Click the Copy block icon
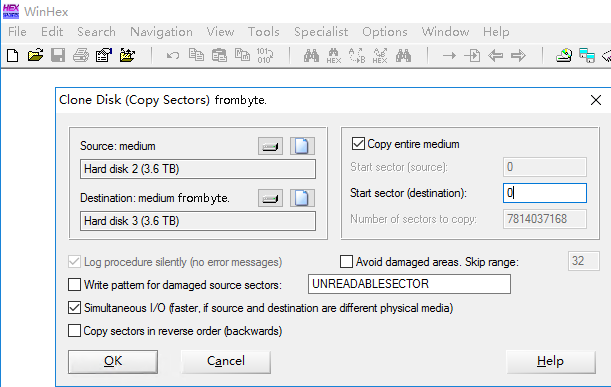 pos(196,56)
